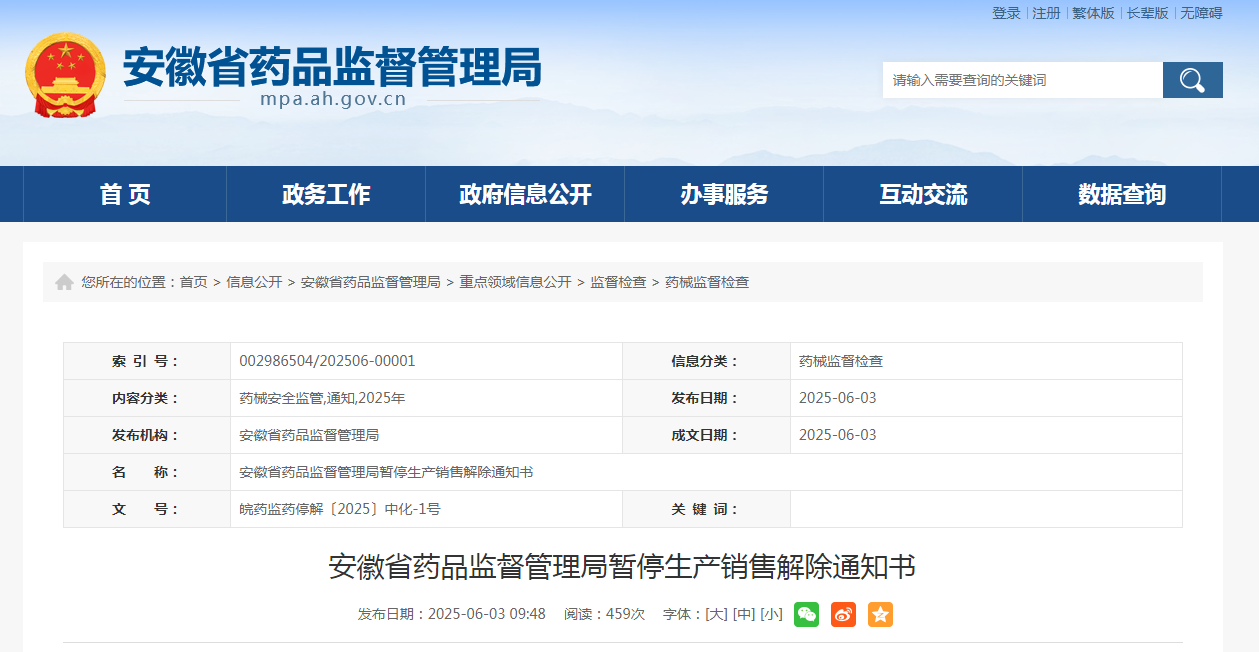Click publish time 2025-06-03 09:48
The width and height of the screenshot is (1259, 652).
click(x=487, y=614)
